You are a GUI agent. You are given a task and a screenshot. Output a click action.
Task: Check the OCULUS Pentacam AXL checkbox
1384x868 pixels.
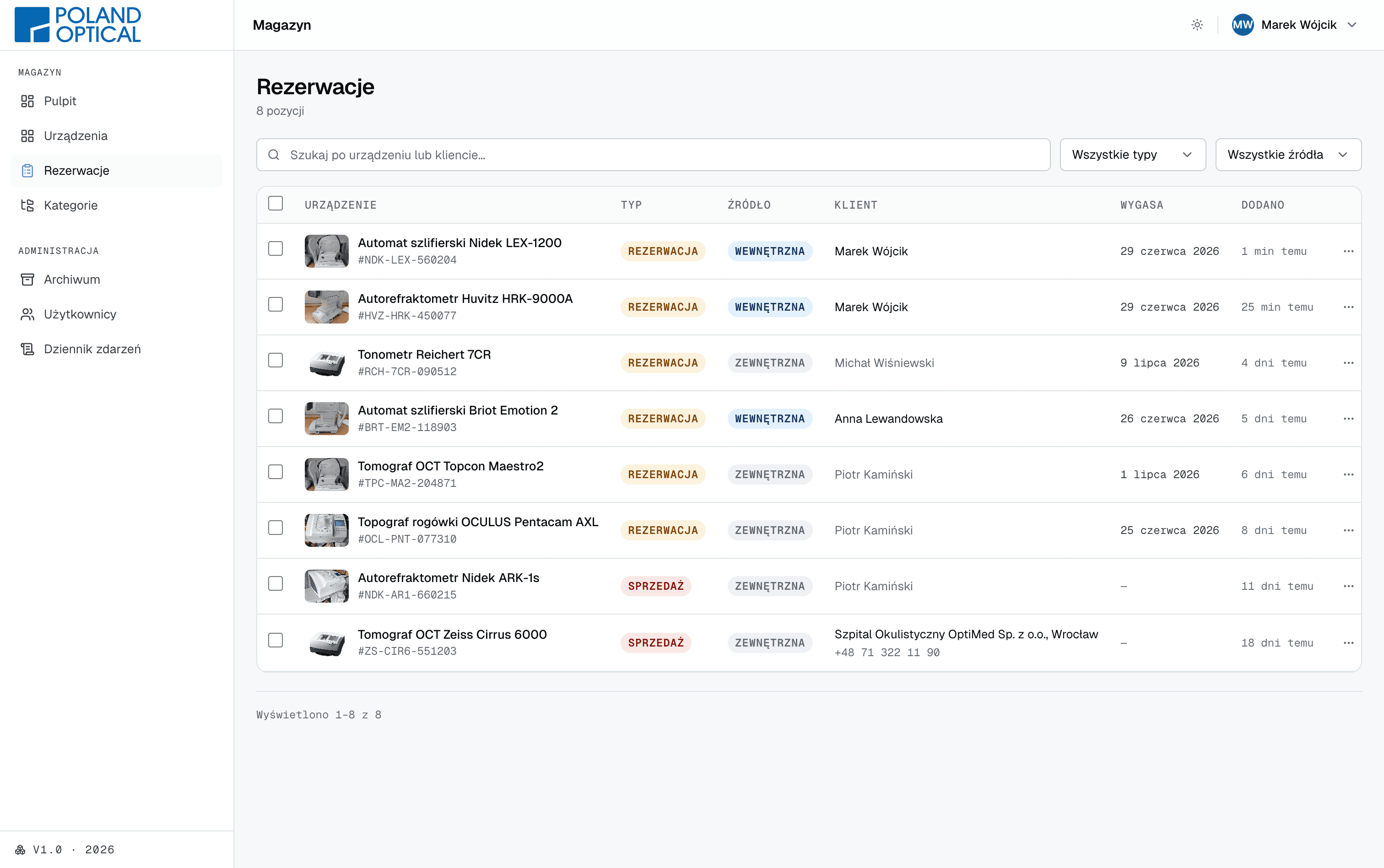pos(276,528)
